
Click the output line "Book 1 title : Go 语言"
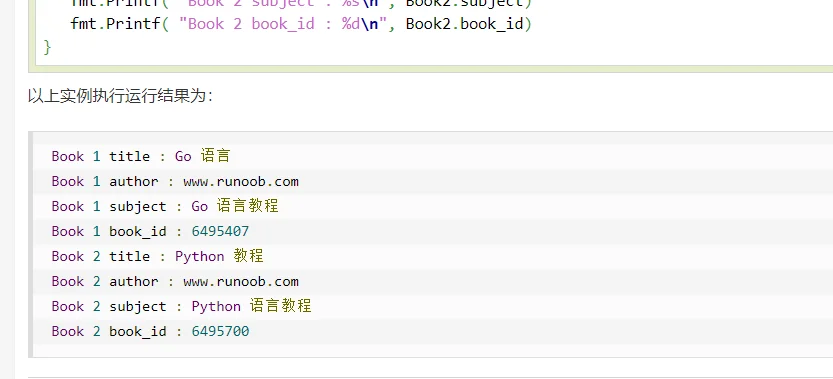coord(141,156)
